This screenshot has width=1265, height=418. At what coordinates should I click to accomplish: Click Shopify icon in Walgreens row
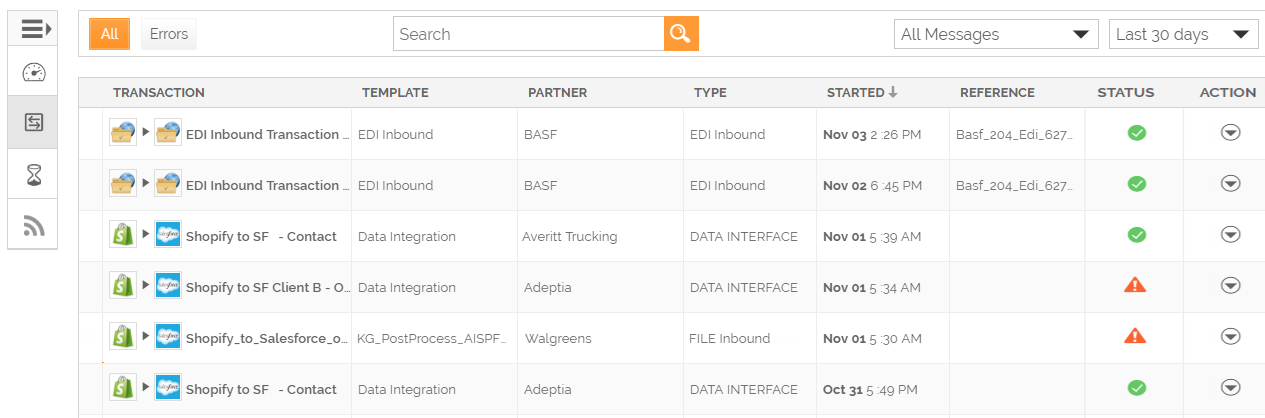[x=122, y=337]
